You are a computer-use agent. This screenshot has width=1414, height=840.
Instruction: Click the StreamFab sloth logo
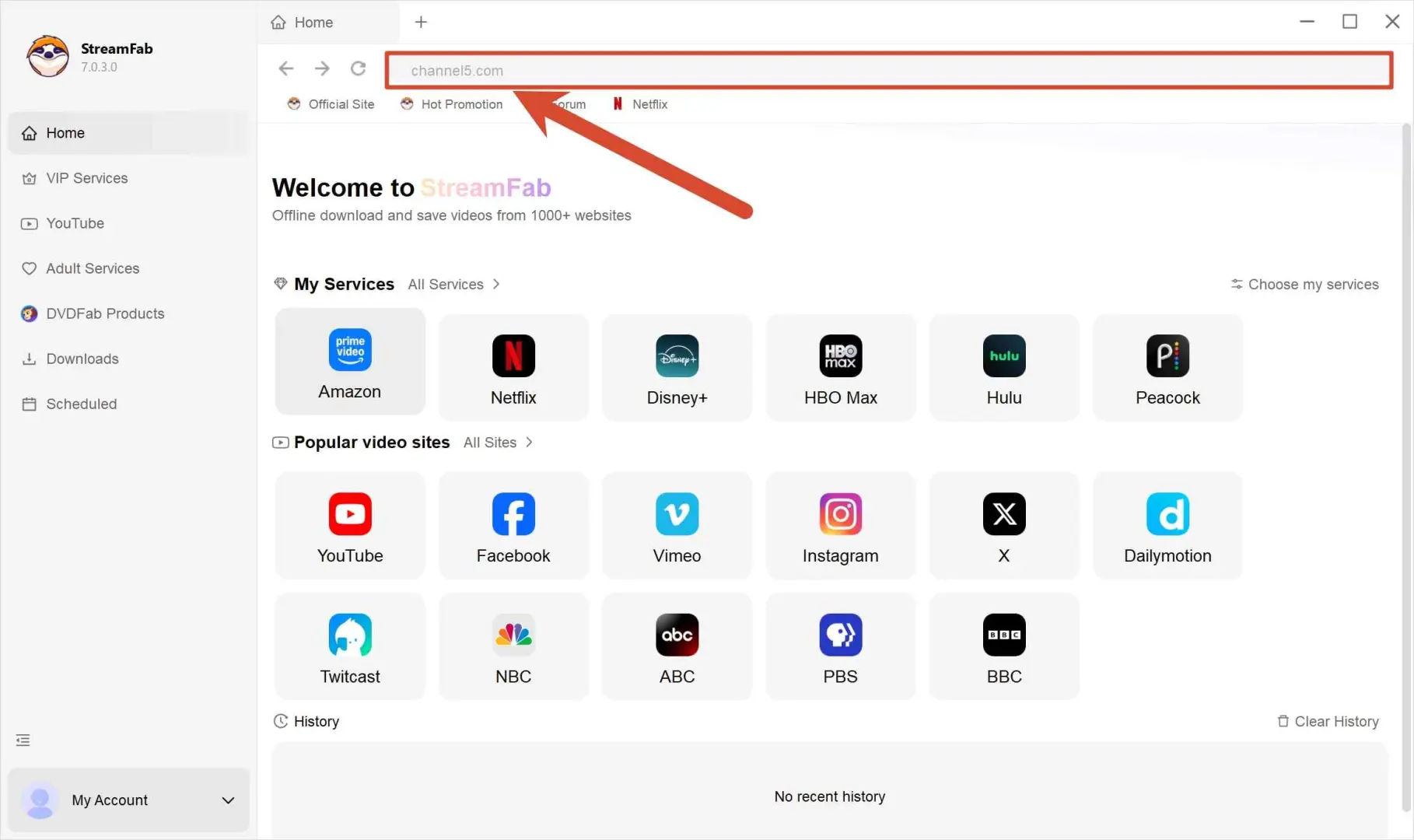(48, 56)
